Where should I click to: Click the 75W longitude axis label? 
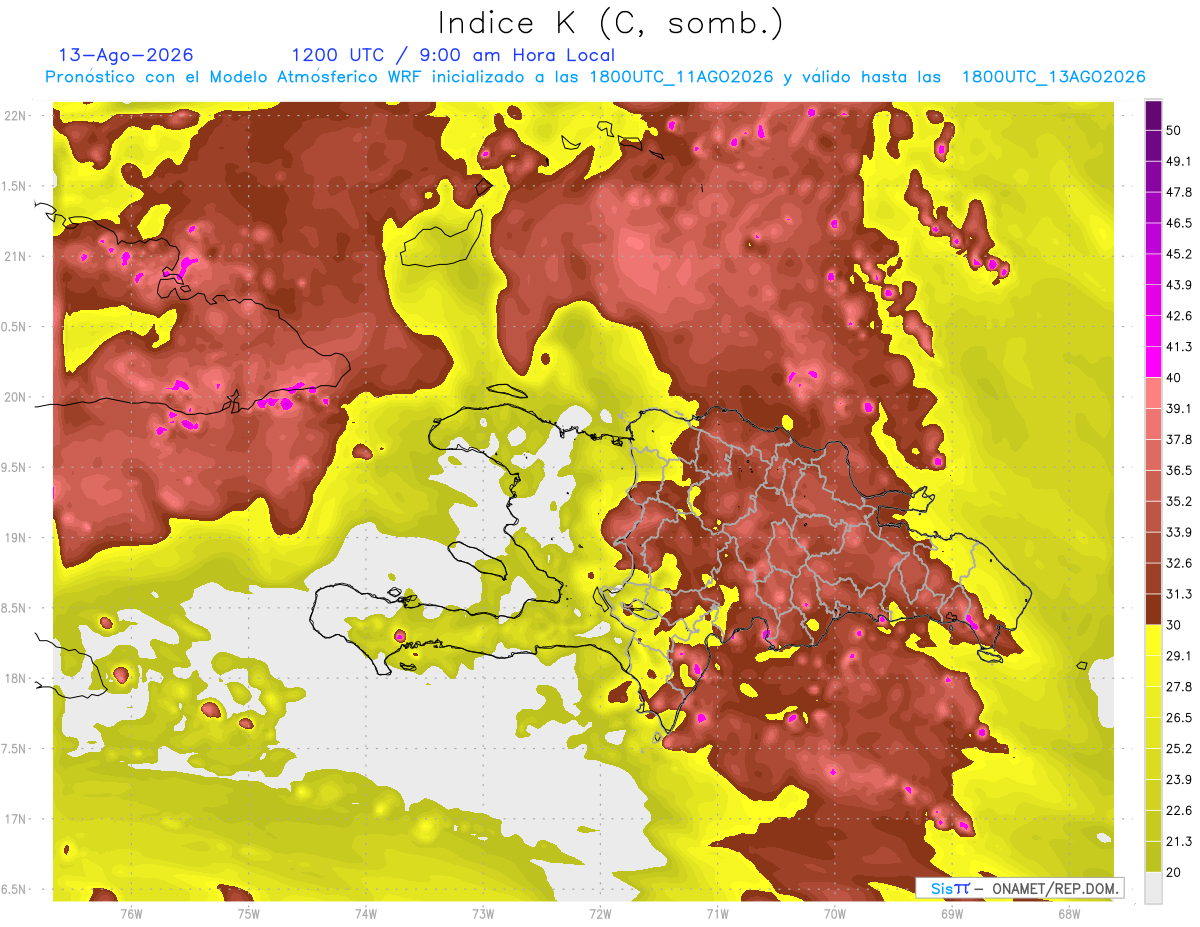249,913
